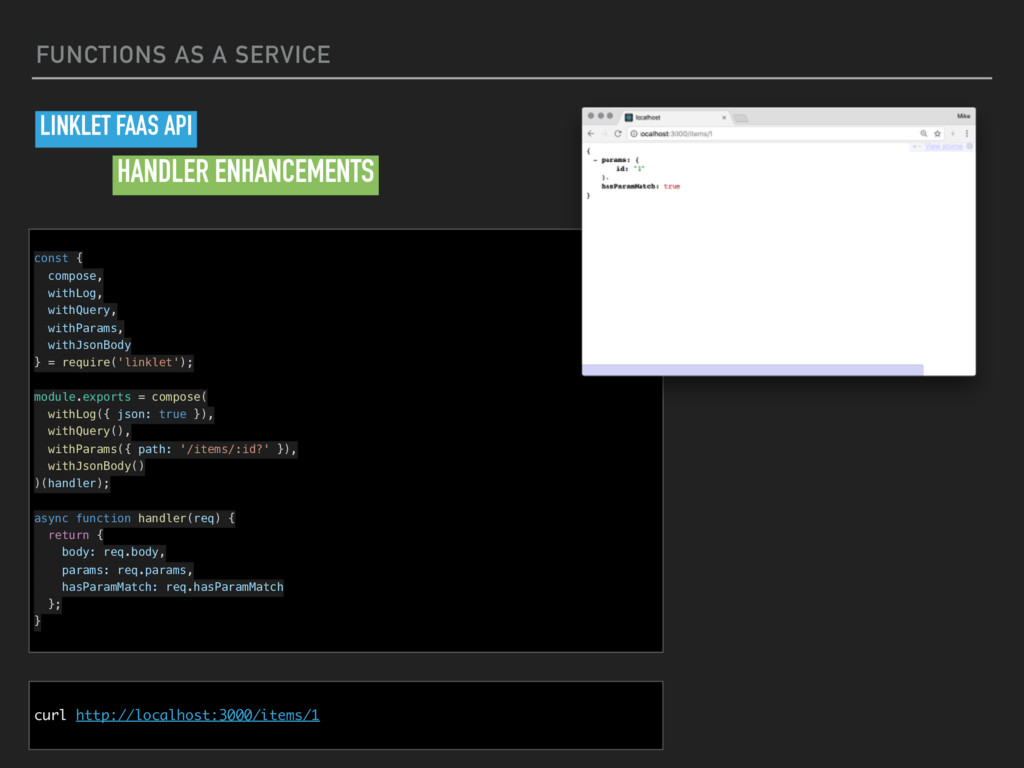
Task: Go back in the browser window
Action: 591,133
